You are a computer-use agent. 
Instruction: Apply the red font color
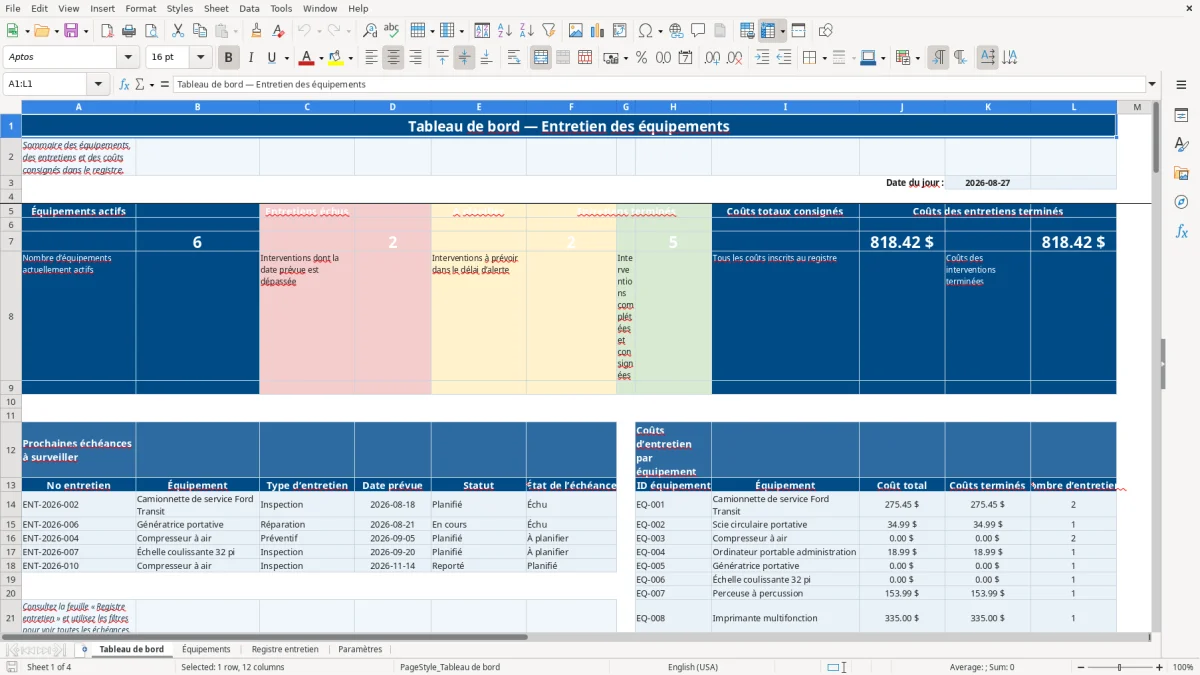pos(306,58)
